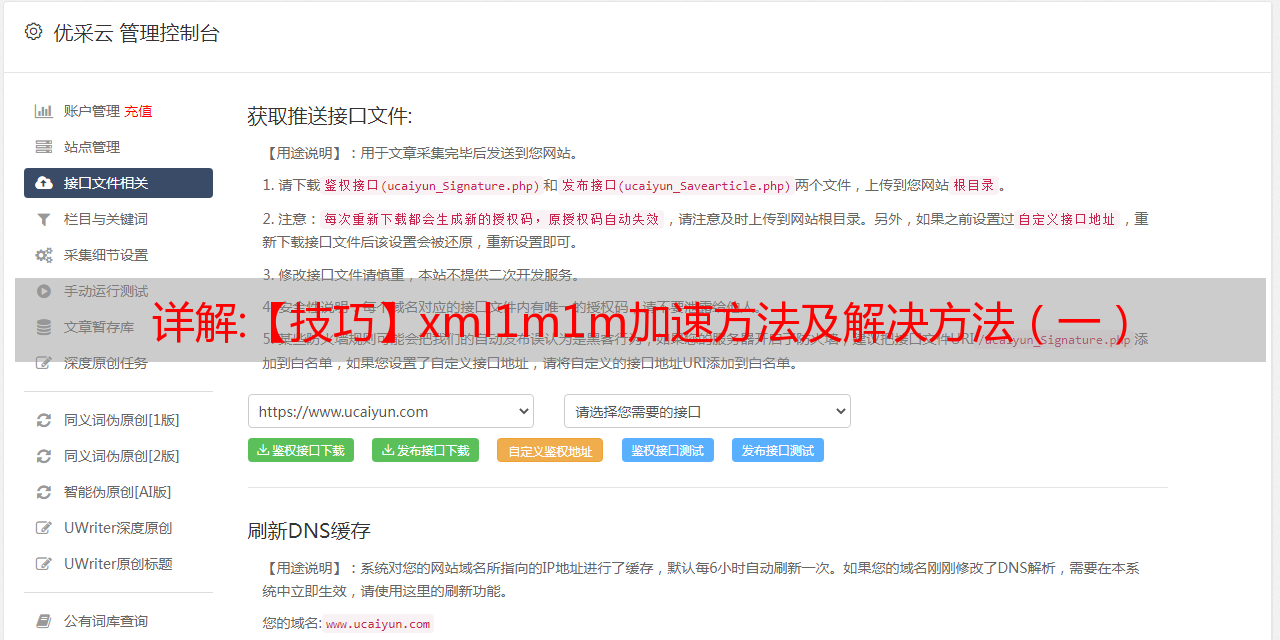The width and height of the screenshot is (1280, 640).
Task: Open UWriter深度原创 menu item
Action: point(118,528)
